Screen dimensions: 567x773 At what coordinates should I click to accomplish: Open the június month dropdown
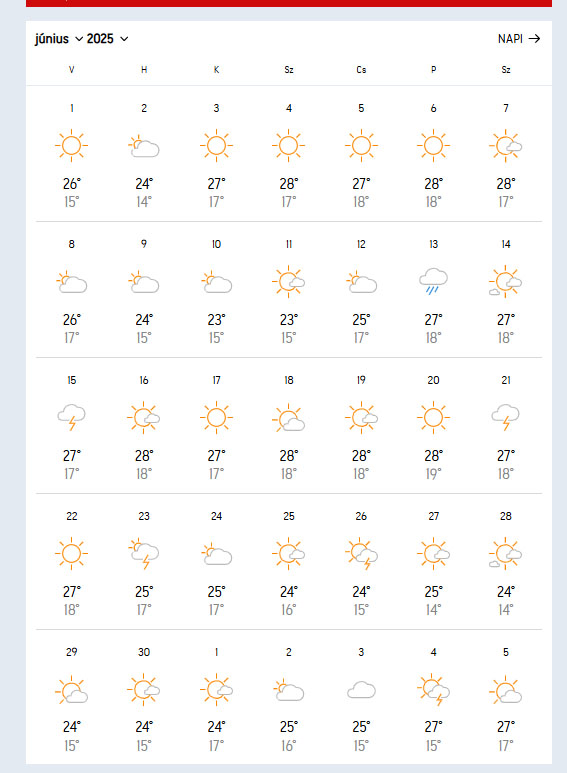[59, 38]
